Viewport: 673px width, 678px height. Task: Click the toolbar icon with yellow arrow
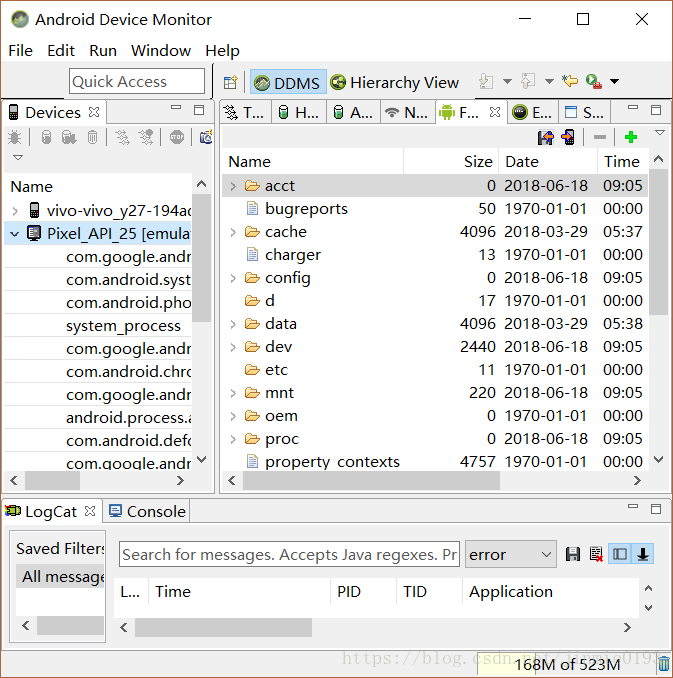(570, 81)
